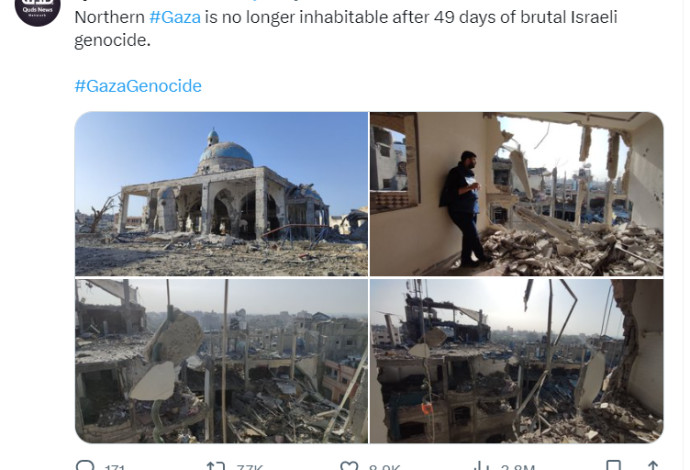This screenshot has width=690, height=470.
Task: Open the #GazaGenocide hashtag link
Action: coord(138,86)
